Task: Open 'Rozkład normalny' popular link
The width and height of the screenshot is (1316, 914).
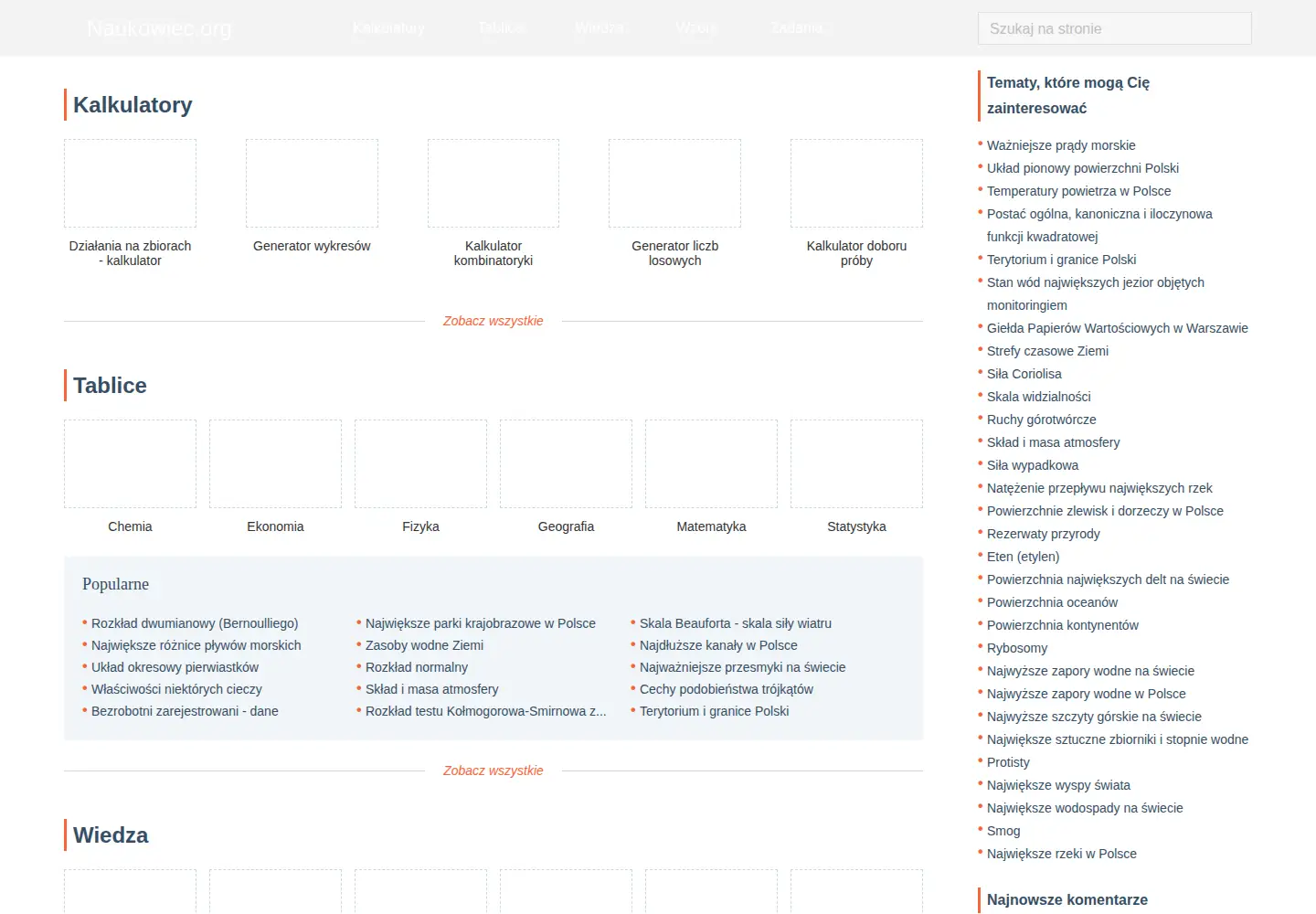Action: click(x=417, y=667)
